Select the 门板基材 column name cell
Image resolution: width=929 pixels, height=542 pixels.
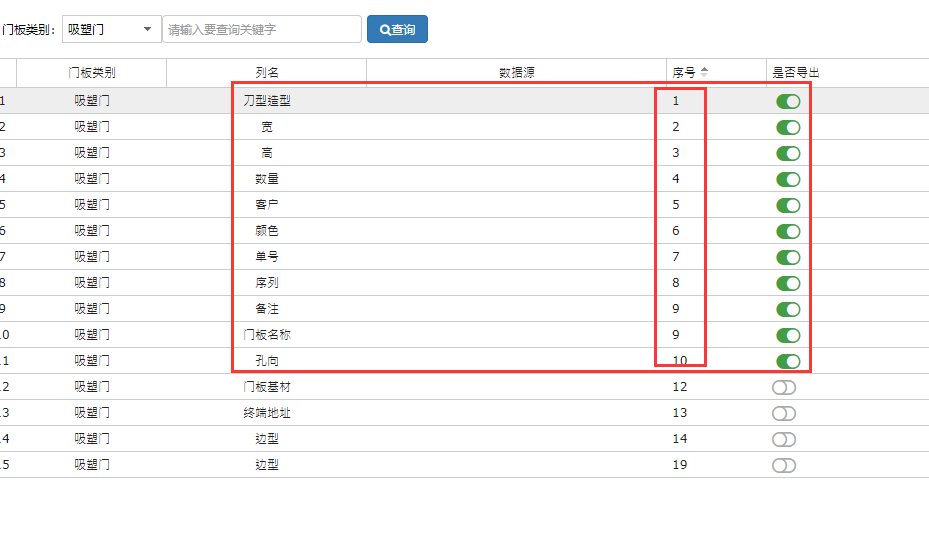pyautogui.click(x=267, y=387)
